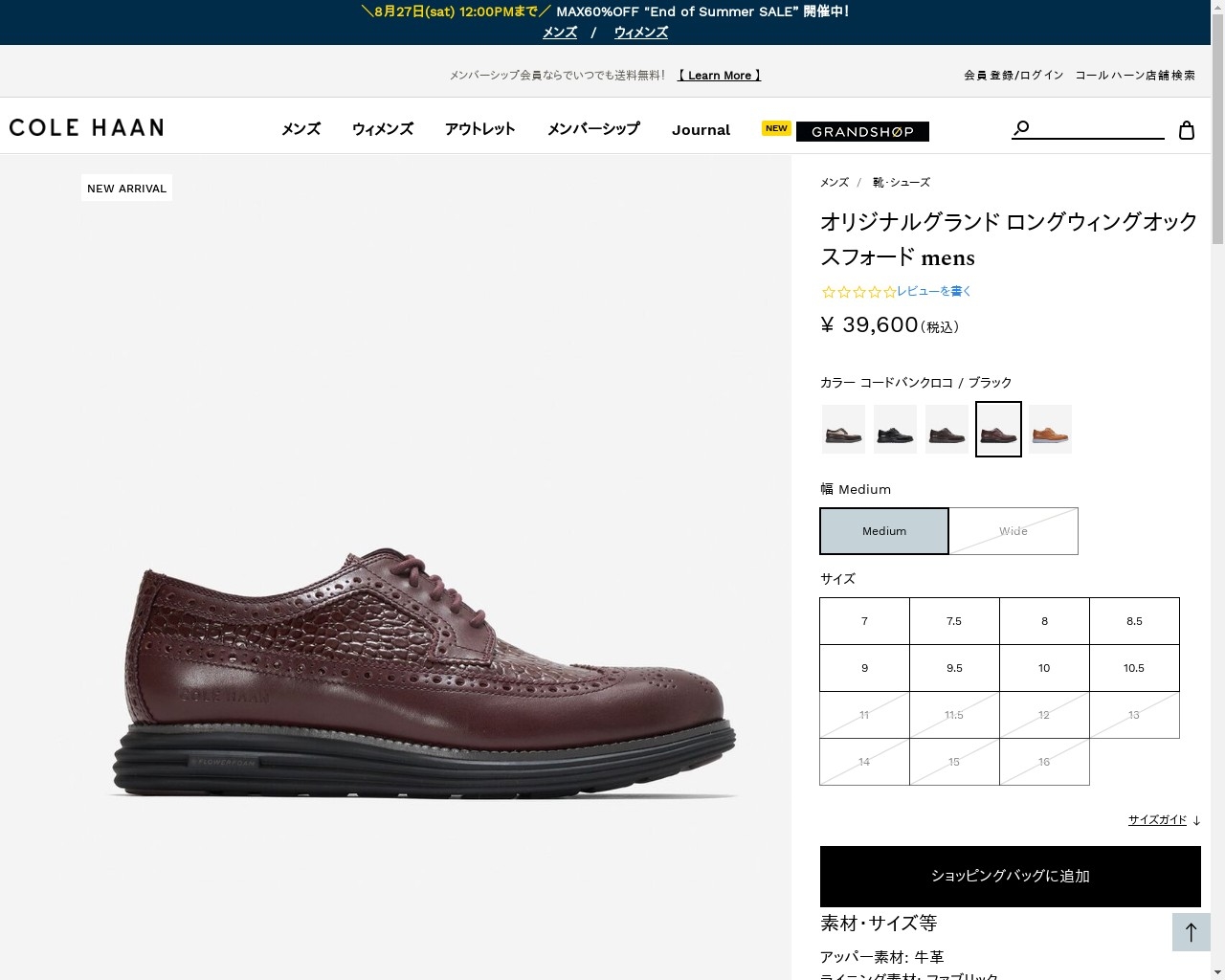This screenshot has width=1225, height=980.
Task: Click the GRANDSHØP badge in navigation
Action: (863, 132)
